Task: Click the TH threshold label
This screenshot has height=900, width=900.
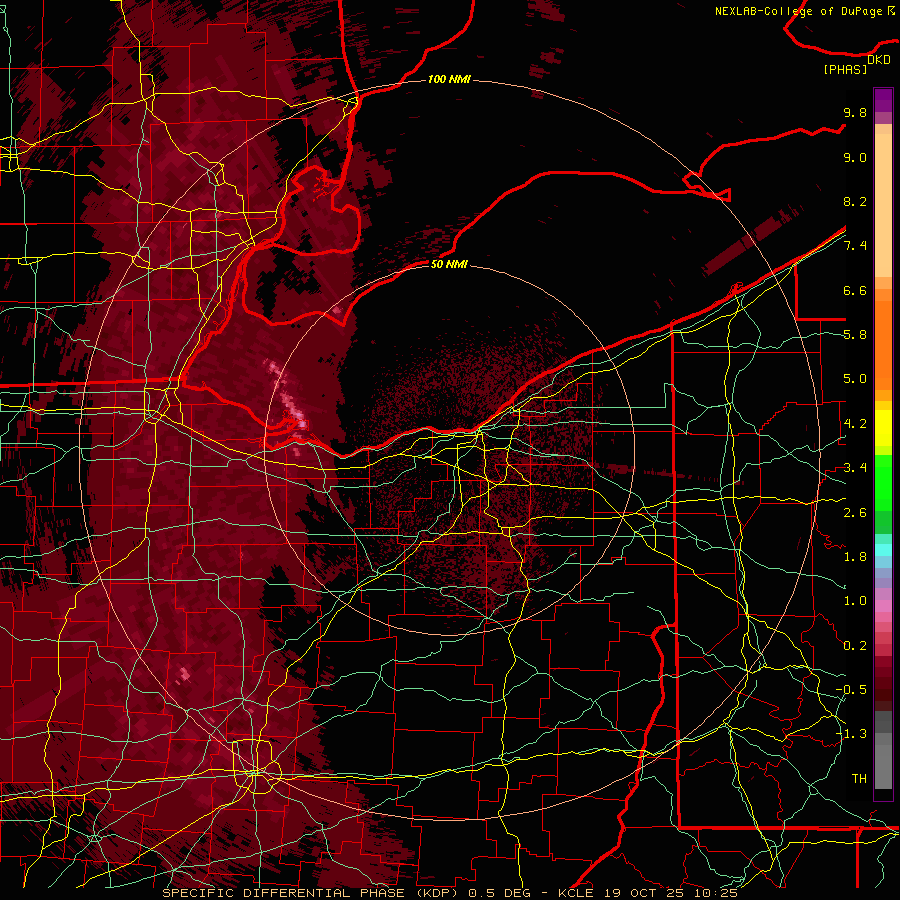Action: (x=859, y=779)
